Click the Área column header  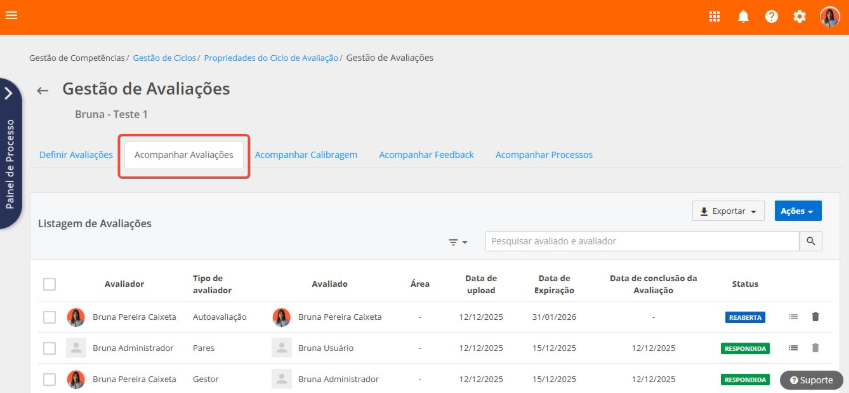(x=420, y=284)
